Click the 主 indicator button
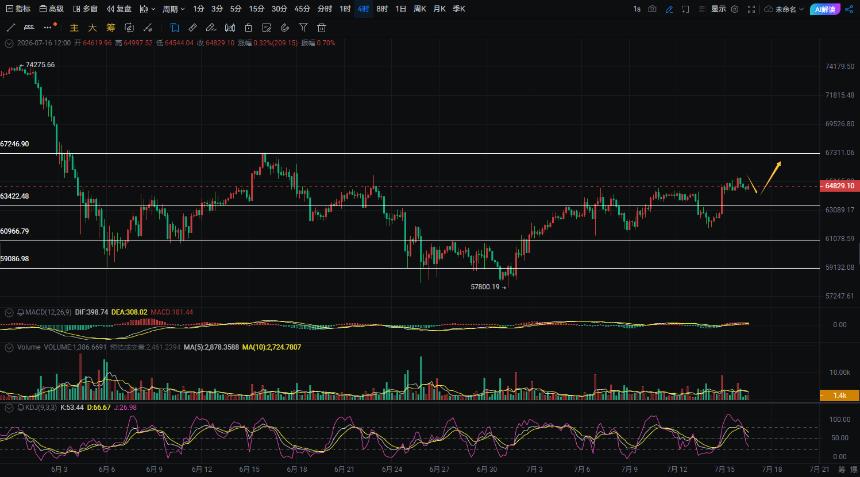Image resolution: width=860 pixels, height=477 pixels. (74, 27)
